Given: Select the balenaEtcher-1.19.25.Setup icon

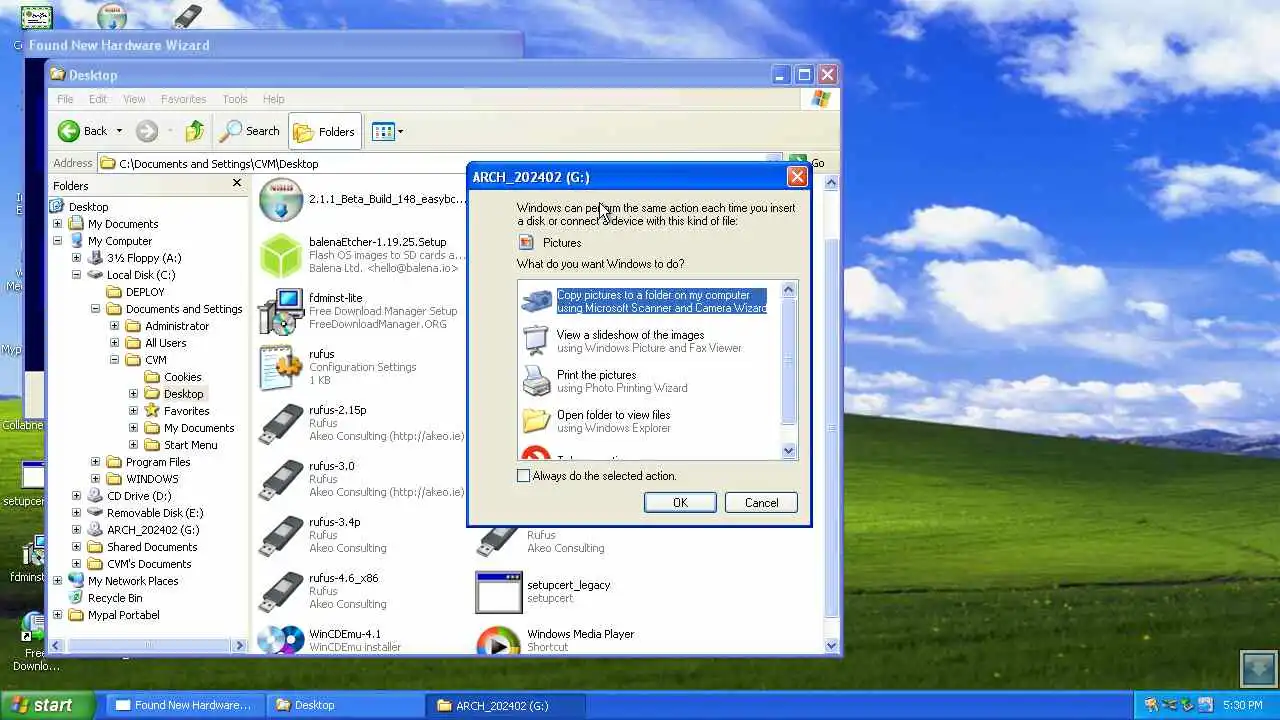Looking at the screenshot, I should [280, 256].
